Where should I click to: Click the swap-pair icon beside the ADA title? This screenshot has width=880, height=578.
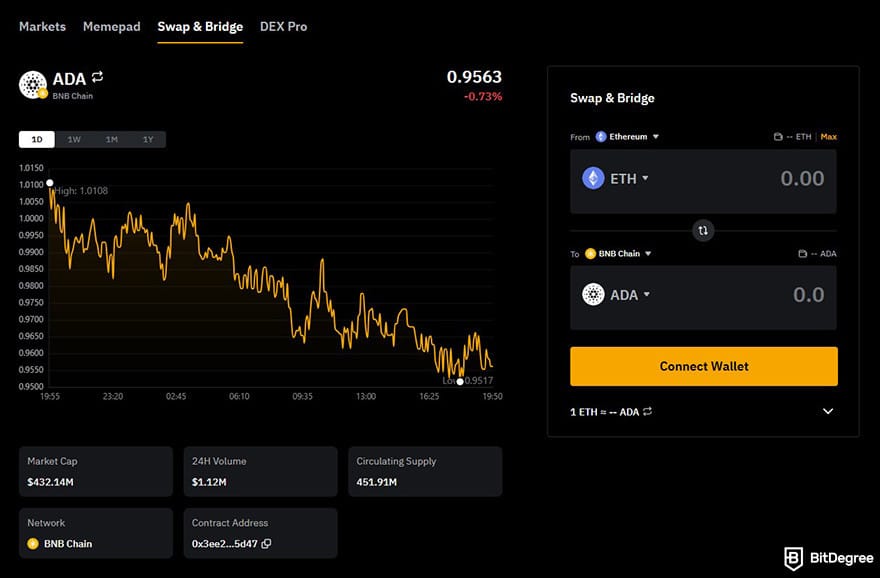pos(98,76)
